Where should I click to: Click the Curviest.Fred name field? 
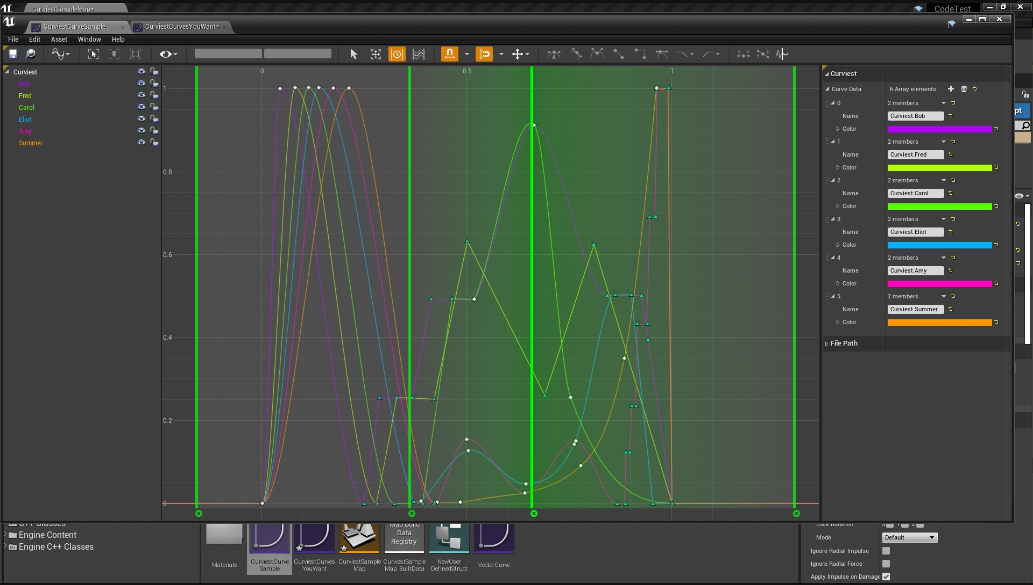(x=916, y=155)
